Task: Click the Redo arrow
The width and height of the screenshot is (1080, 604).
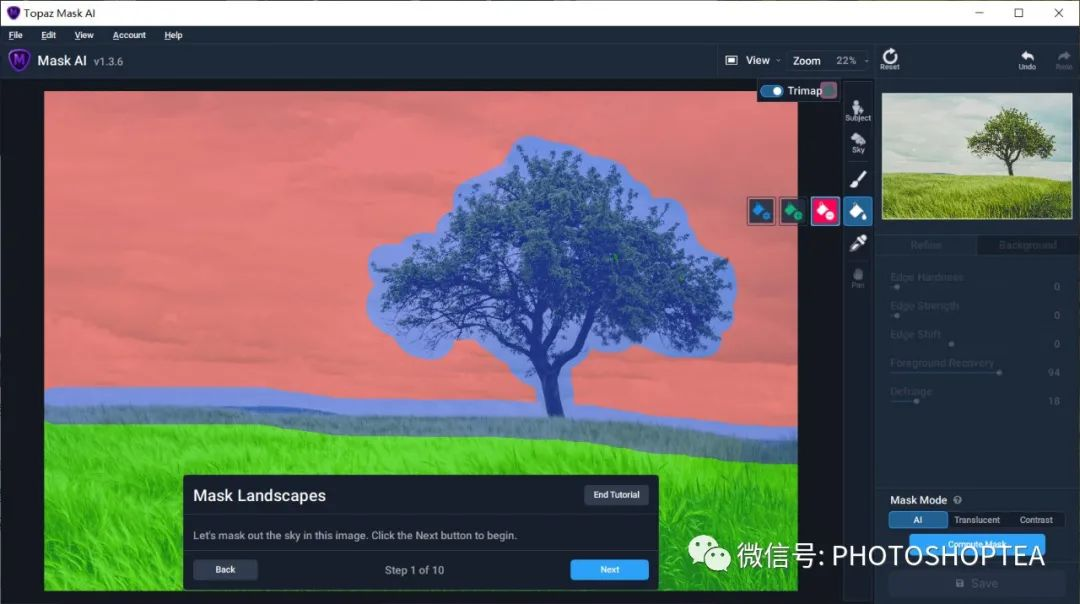Action: (x=1063, y=60)
